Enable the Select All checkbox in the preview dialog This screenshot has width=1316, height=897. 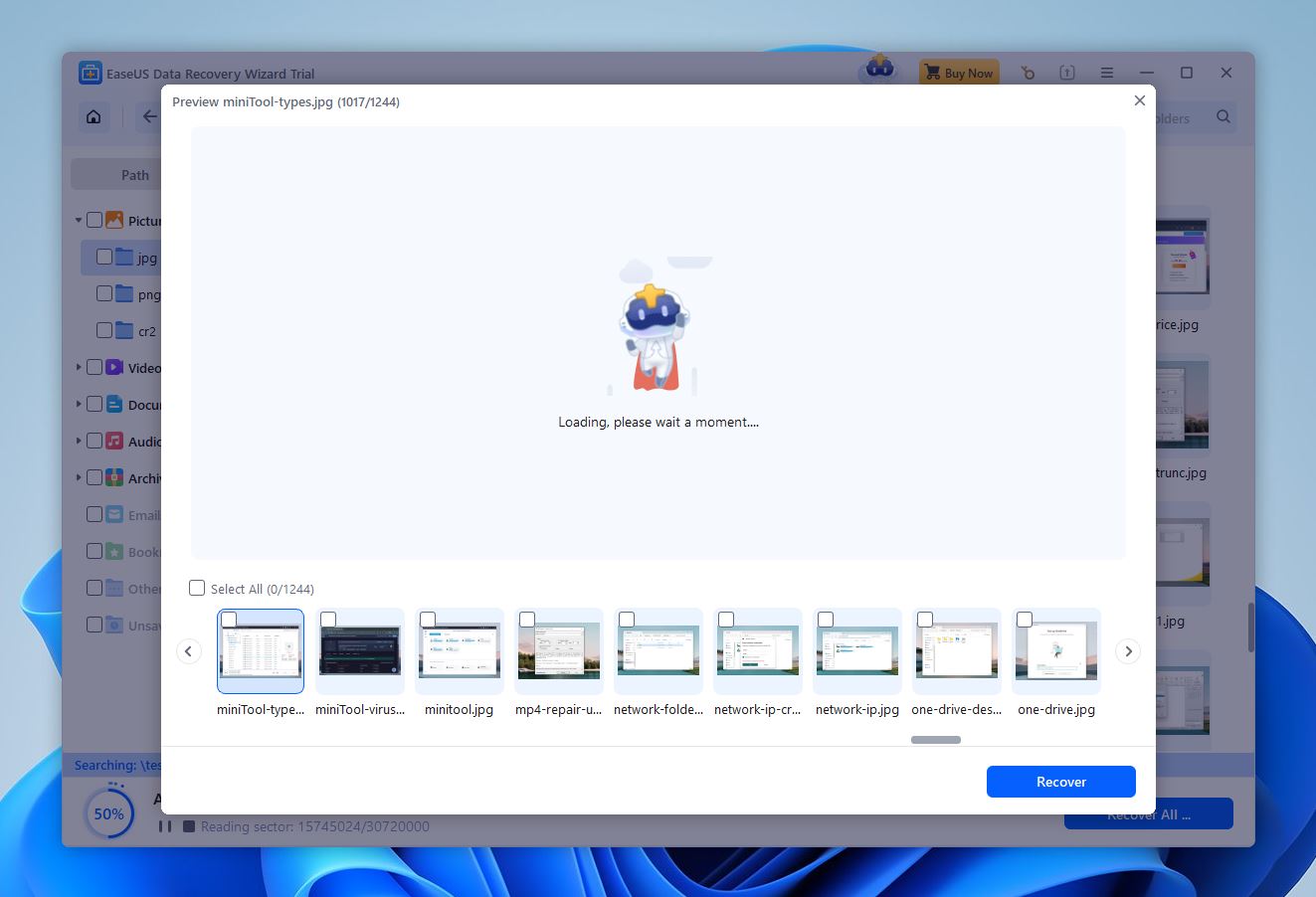(x=196, y=588)
